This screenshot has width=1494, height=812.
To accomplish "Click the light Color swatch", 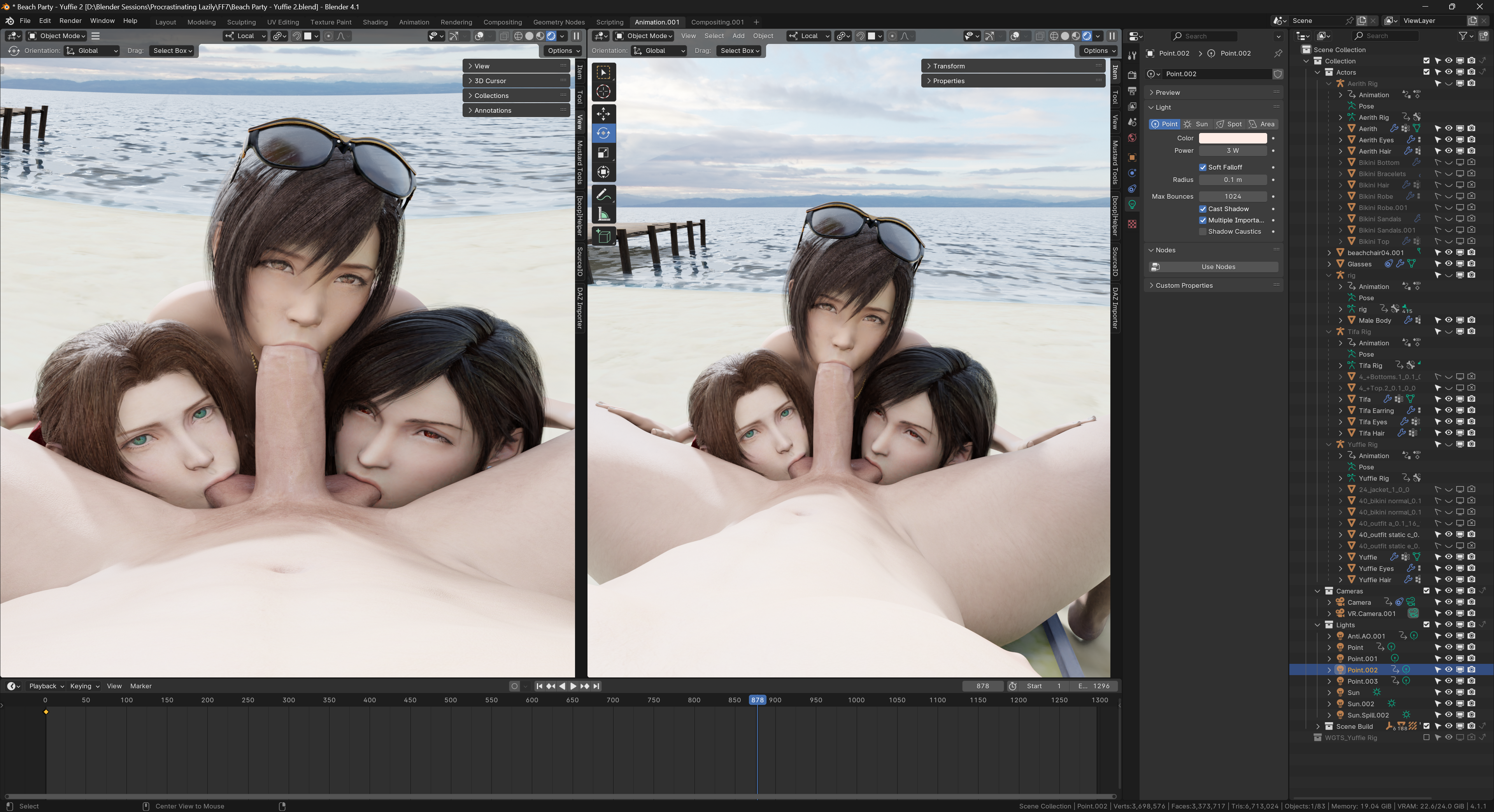I will (x=1233, y=138).
